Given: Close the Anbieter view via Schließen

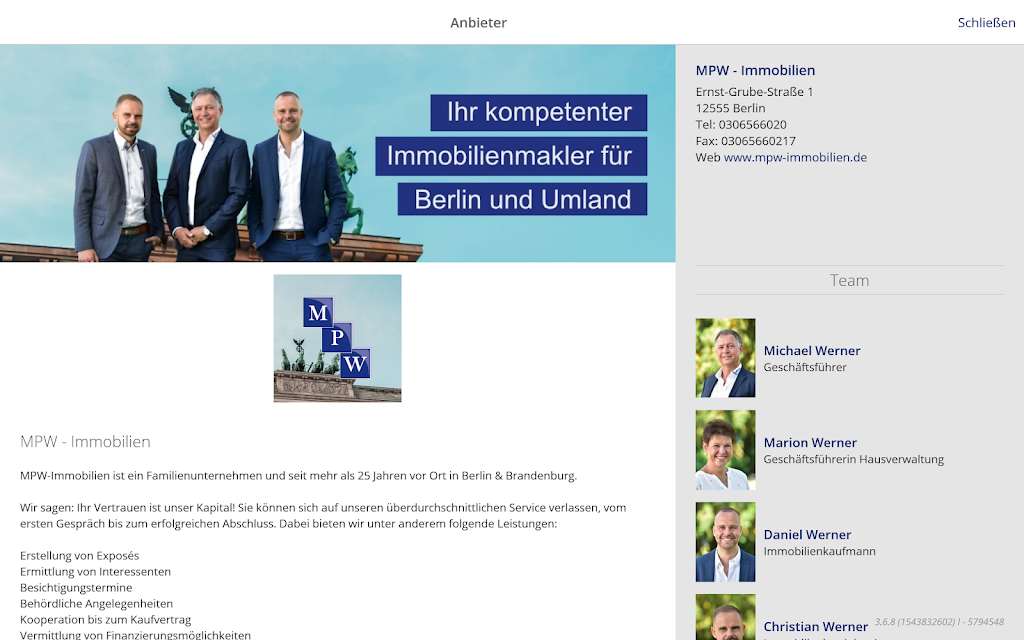Looking at the screenshot, I should click(986, 23).
